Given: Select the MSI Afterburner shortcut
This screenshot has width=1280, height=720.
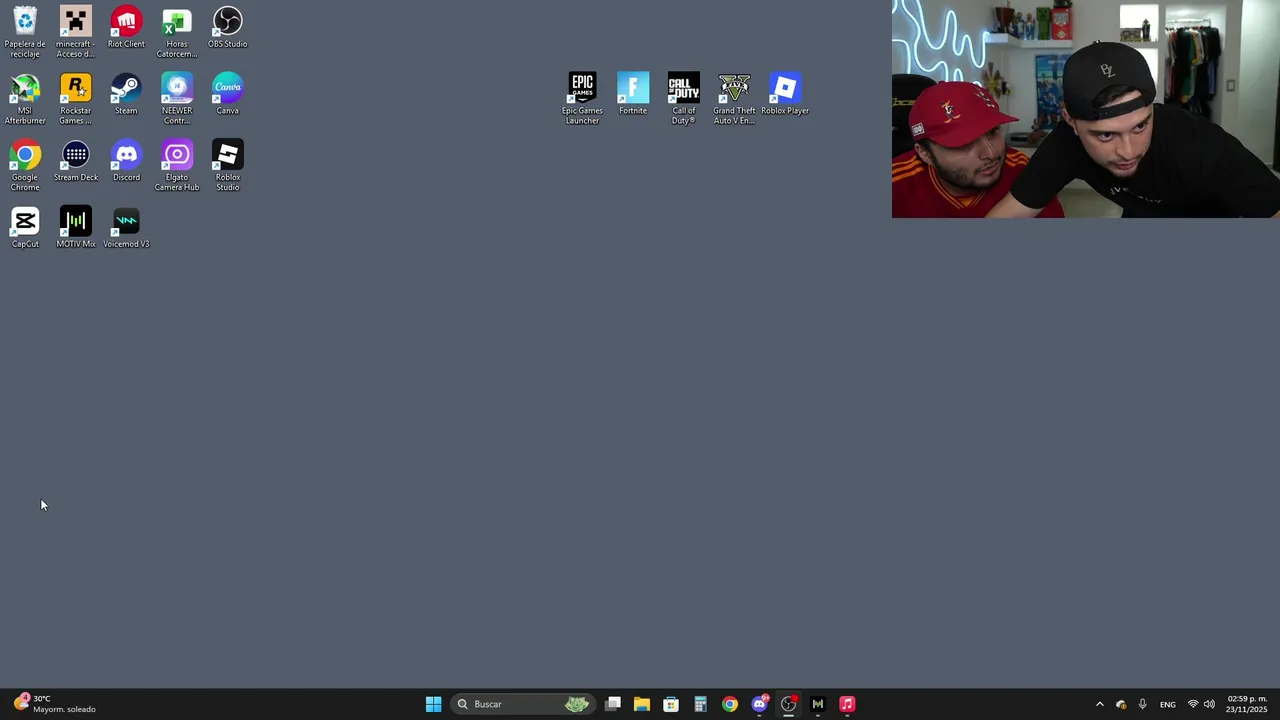Looking at the screenshot, I should (x=25, y=99).
